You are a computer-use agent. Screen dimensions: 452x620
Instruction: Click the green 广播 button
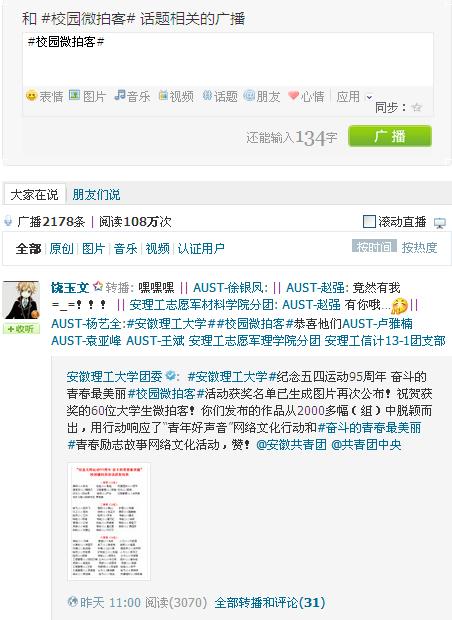390,136
